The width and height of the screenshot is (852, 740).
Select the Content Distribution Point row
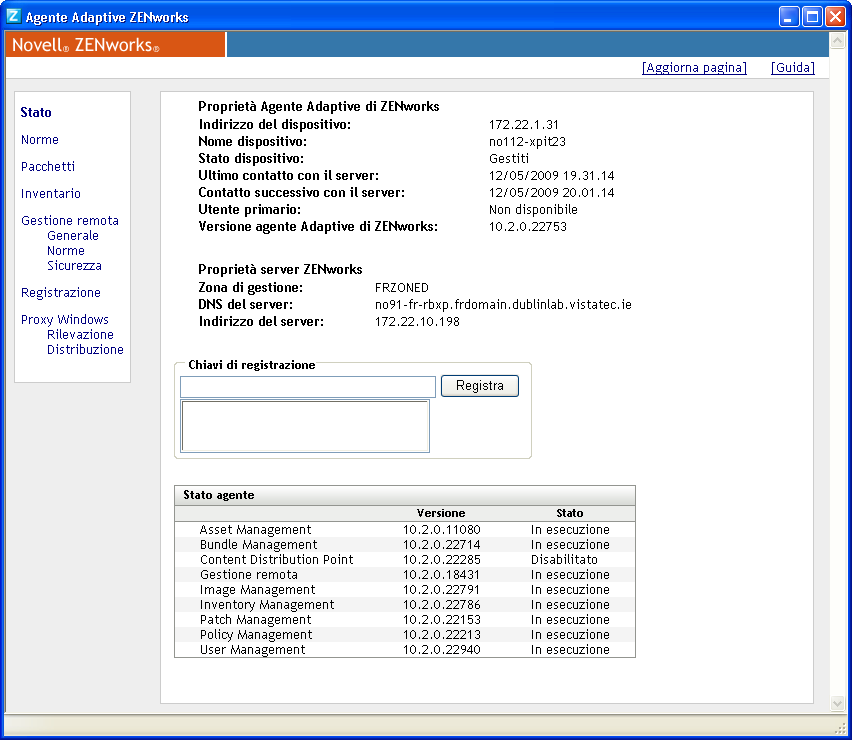click(x=405, y=560)
